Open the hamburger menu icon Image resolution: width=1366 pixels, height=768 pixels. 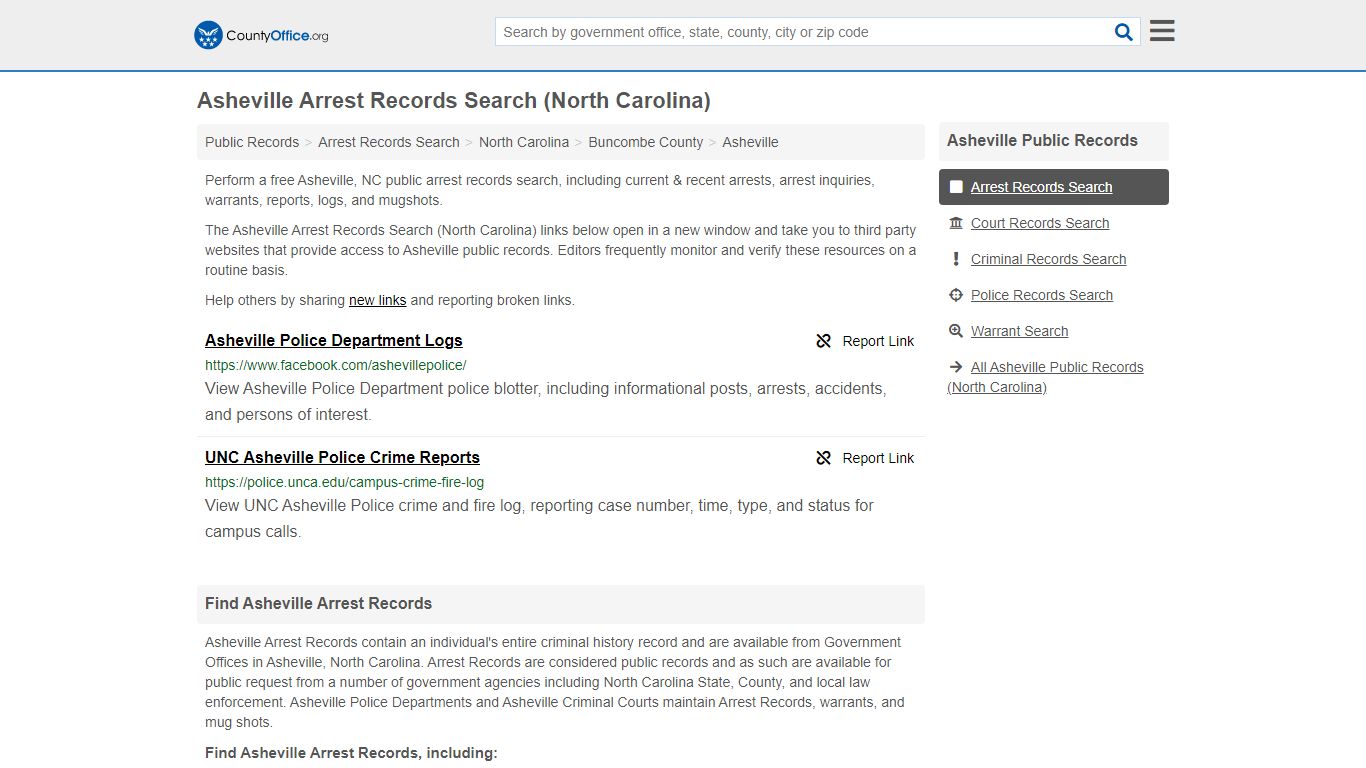coord(1162,31)
